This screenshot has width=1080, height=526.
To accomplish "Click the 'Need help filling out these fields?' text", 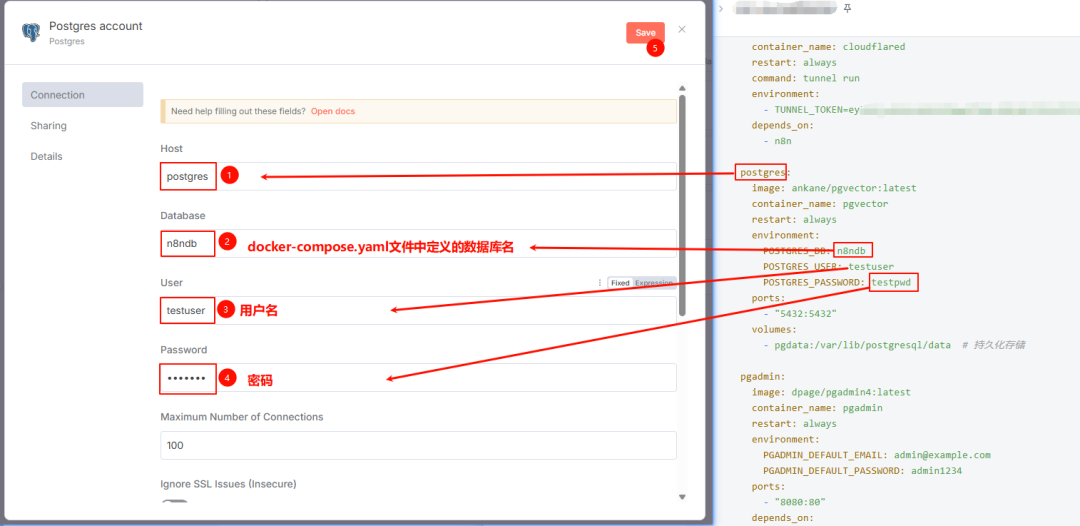I will [x=238, y=111].
